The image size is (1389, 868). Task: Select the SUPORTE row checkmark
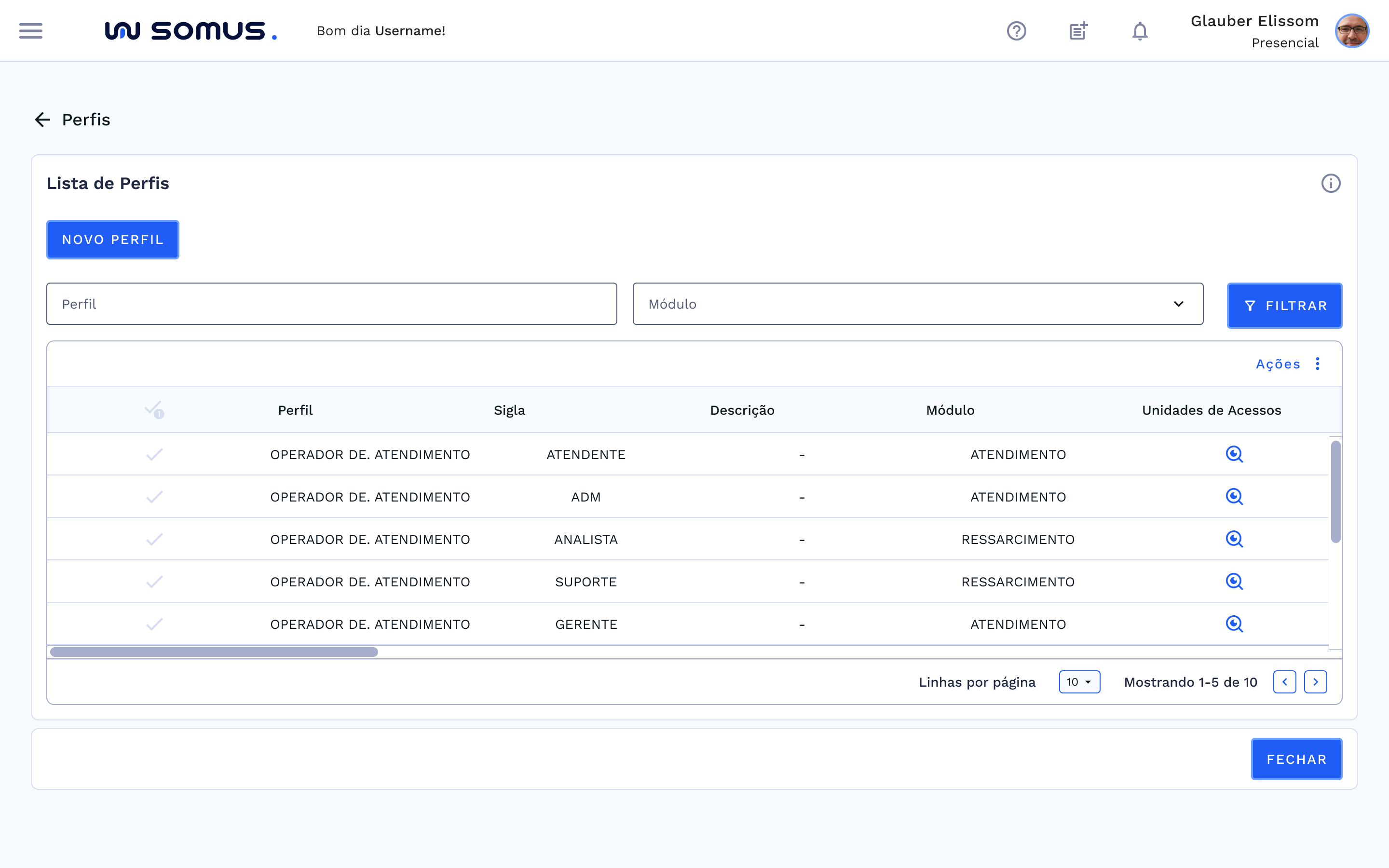(154, 582)
